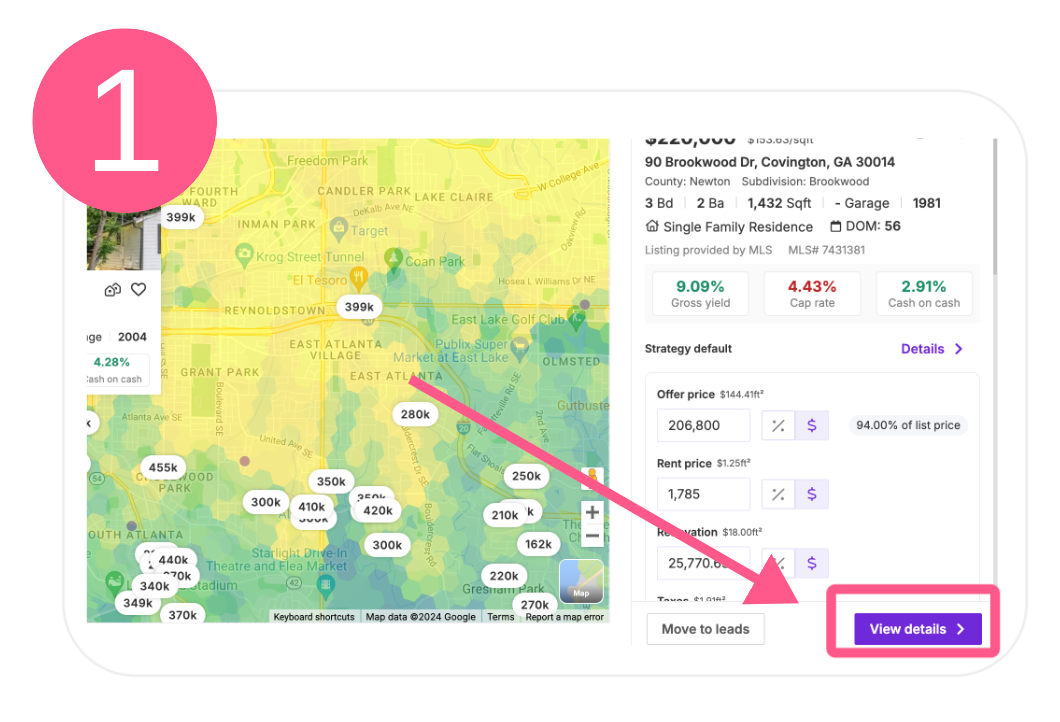Image resolution: width=1060 pixels, height=722 pixels.
Task: Open Street View with the pegman icon
Action: pos(592,477)
